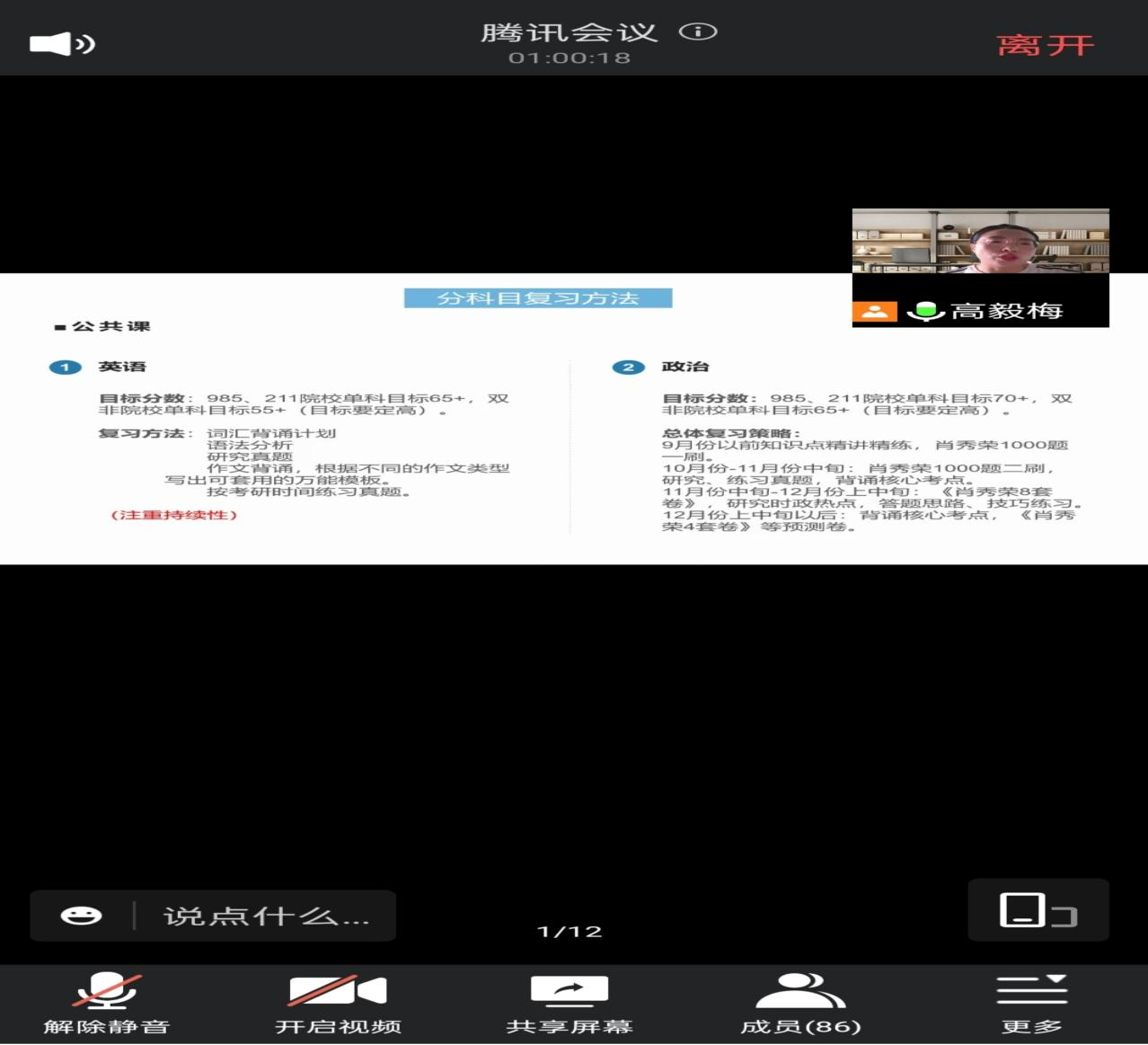
Task: Open the speaker's video thumbnail
Action: 980,241
